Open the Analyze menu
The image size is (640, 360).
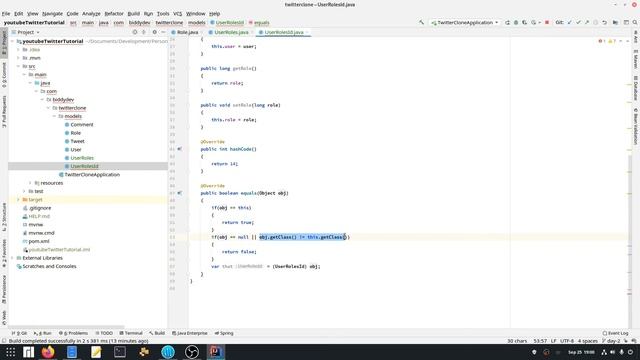[91, 13]
